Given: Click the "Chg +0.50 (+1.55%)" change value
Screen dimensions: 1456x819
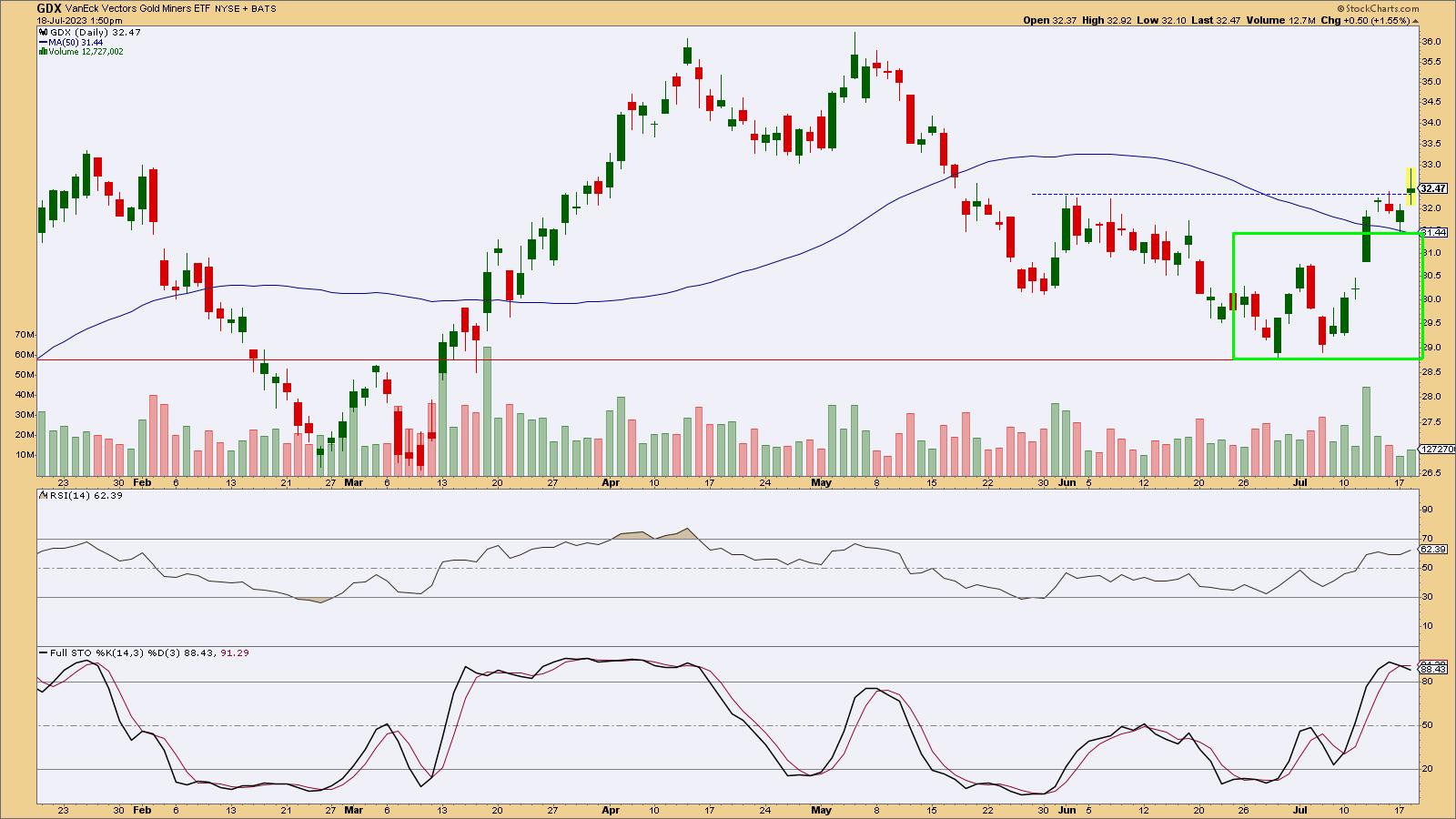Looking at the screenshot, I should pyautogui.click(x=1366, y=20).
